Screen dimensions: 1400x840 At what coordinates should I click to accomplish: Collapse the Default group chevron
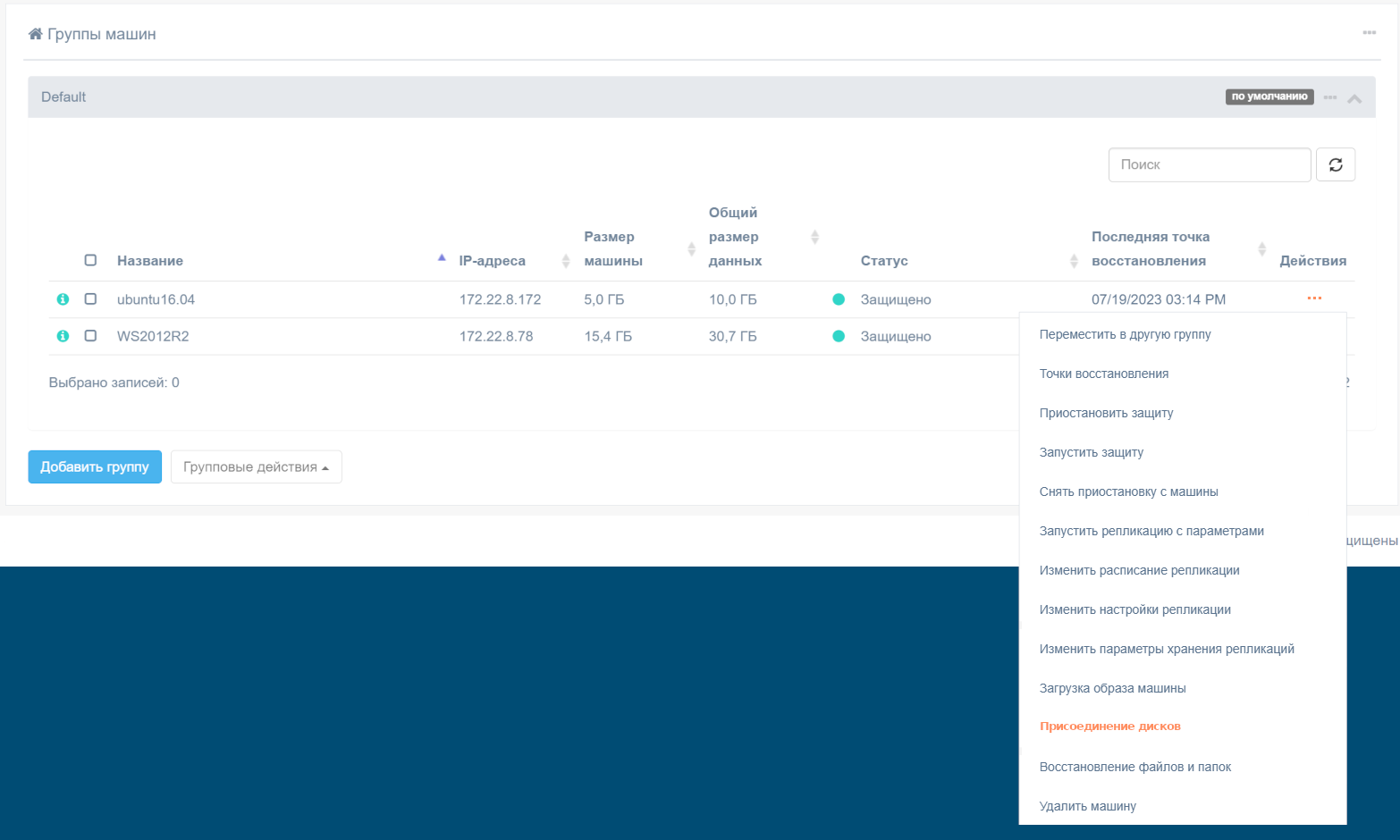[1354, 98]
